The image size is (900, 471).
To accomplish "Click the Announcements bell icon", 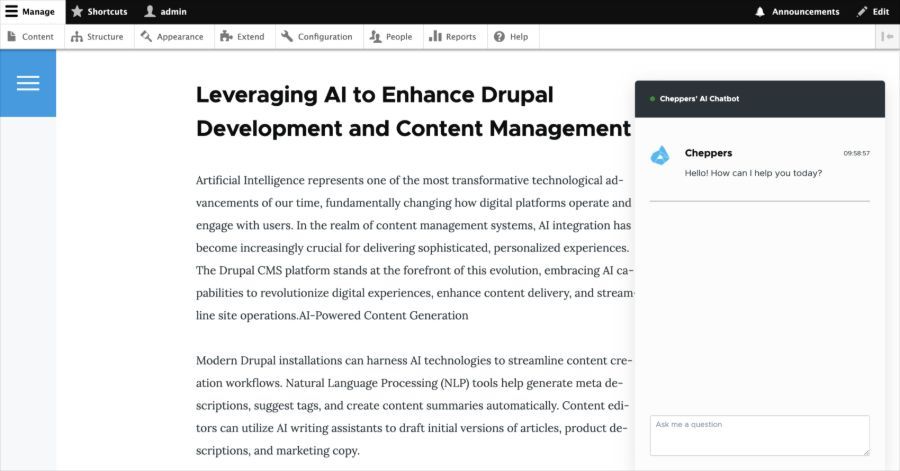I will coord(760,11).
